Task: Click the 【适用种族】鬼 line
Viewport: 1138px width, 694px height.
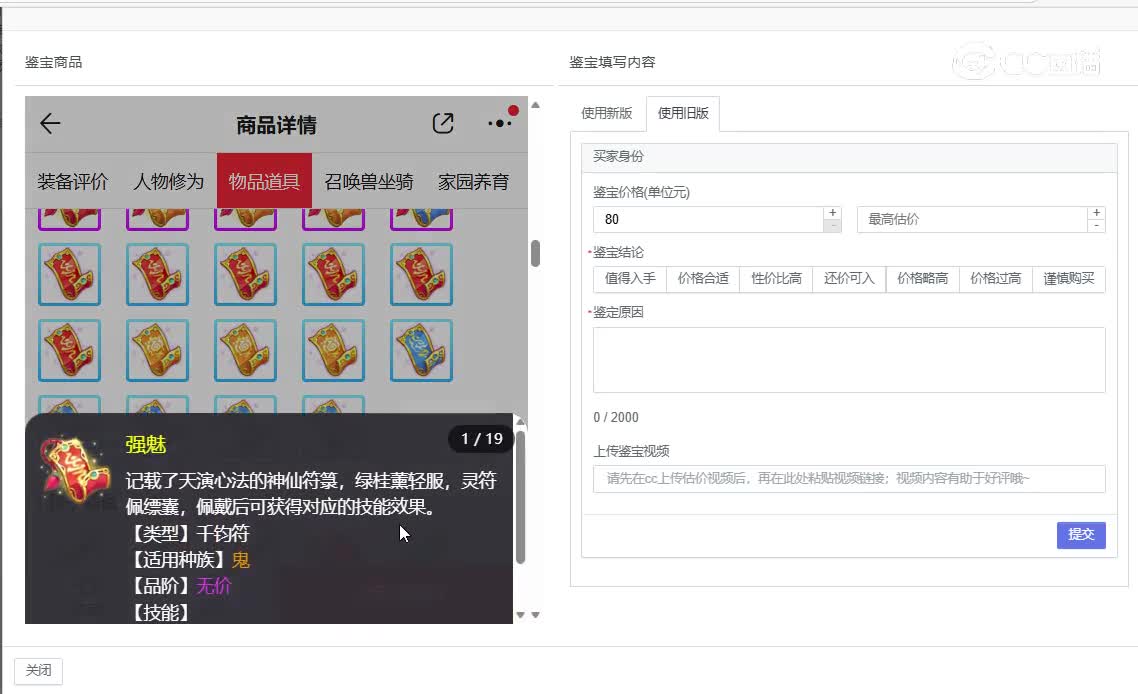Action: [x=188, y=560]
